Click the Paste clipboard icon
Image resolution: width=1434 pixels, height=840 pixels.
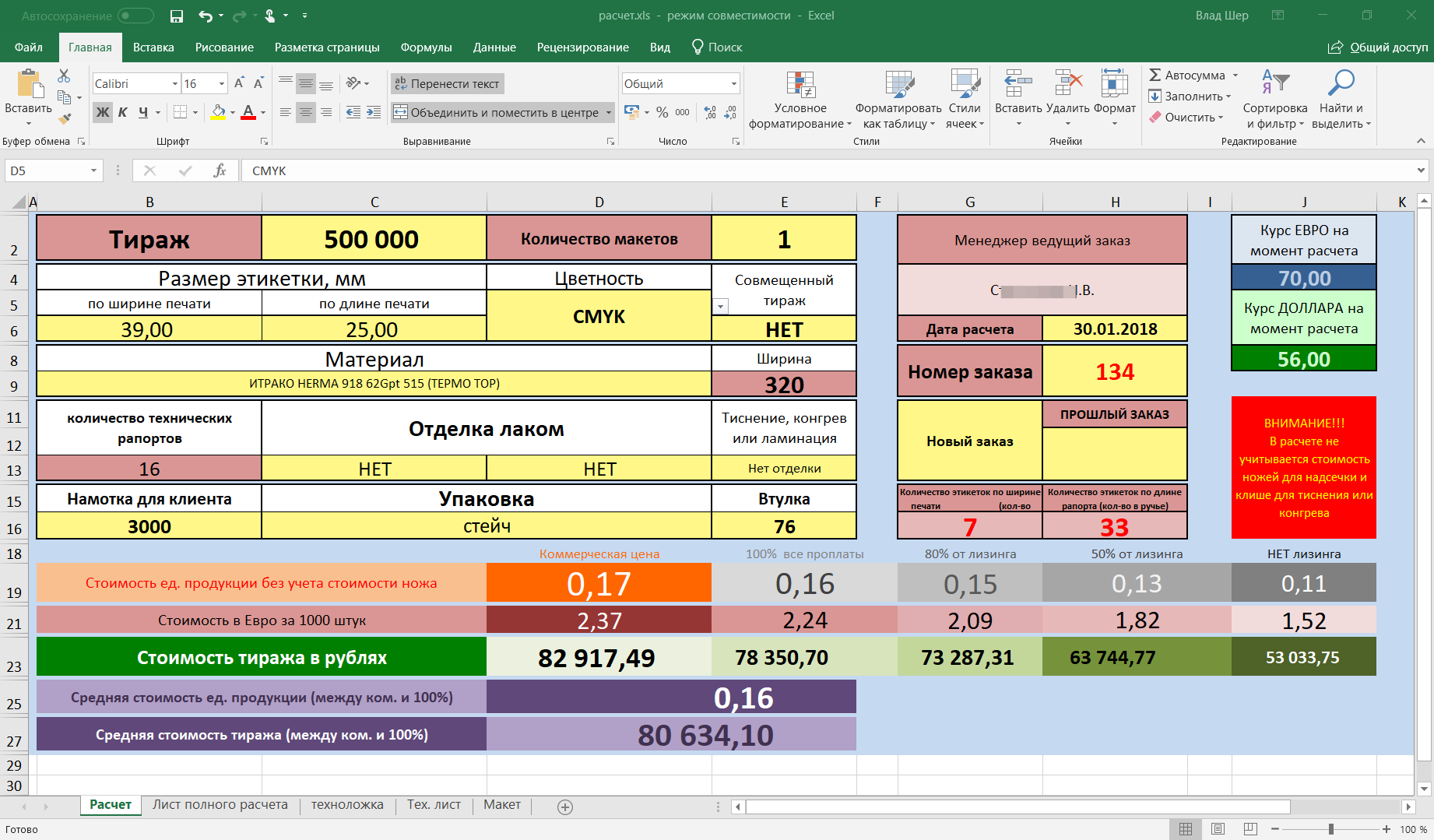29,84
